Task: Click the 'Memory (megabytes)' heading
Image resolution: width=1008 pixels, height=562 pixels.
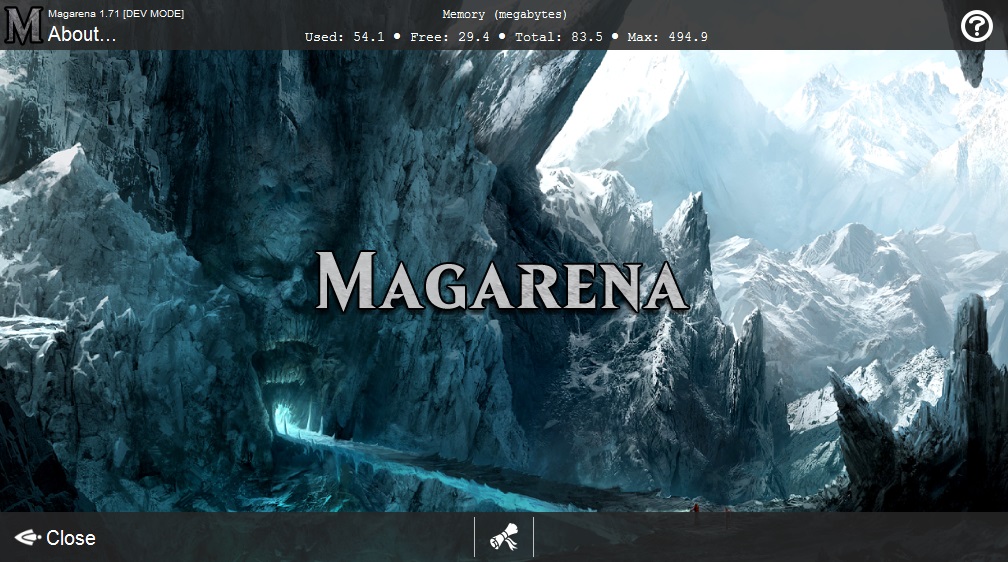Action: pos(504,14)
